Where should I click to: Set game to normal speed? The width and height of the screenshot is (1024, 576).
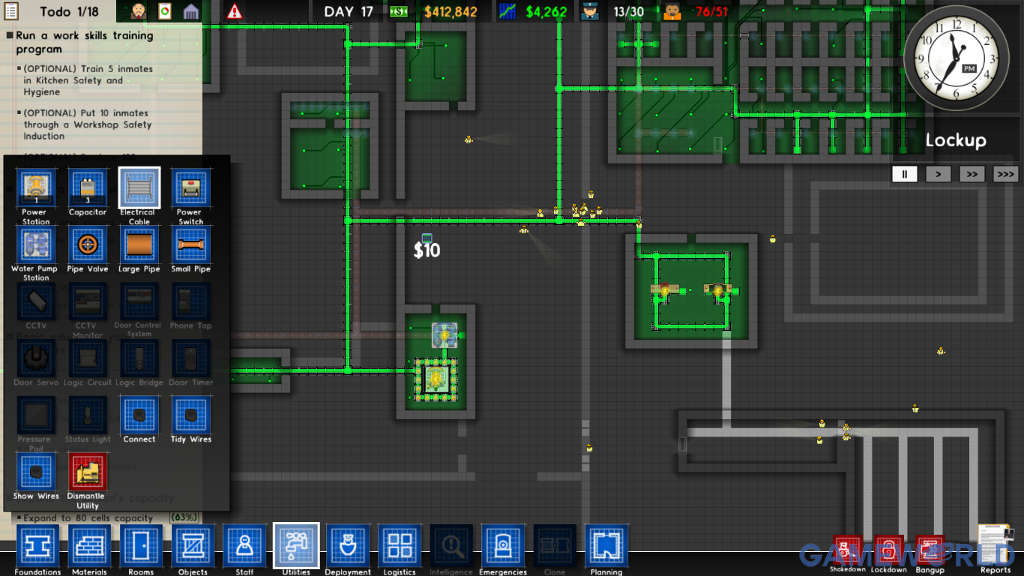click(x=938, y=174)
